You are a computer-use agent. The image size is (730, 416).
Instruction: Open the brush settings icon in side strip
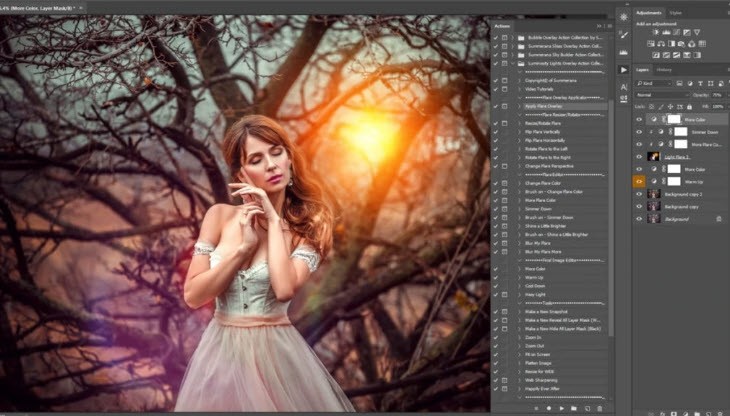tap(623, 34)
